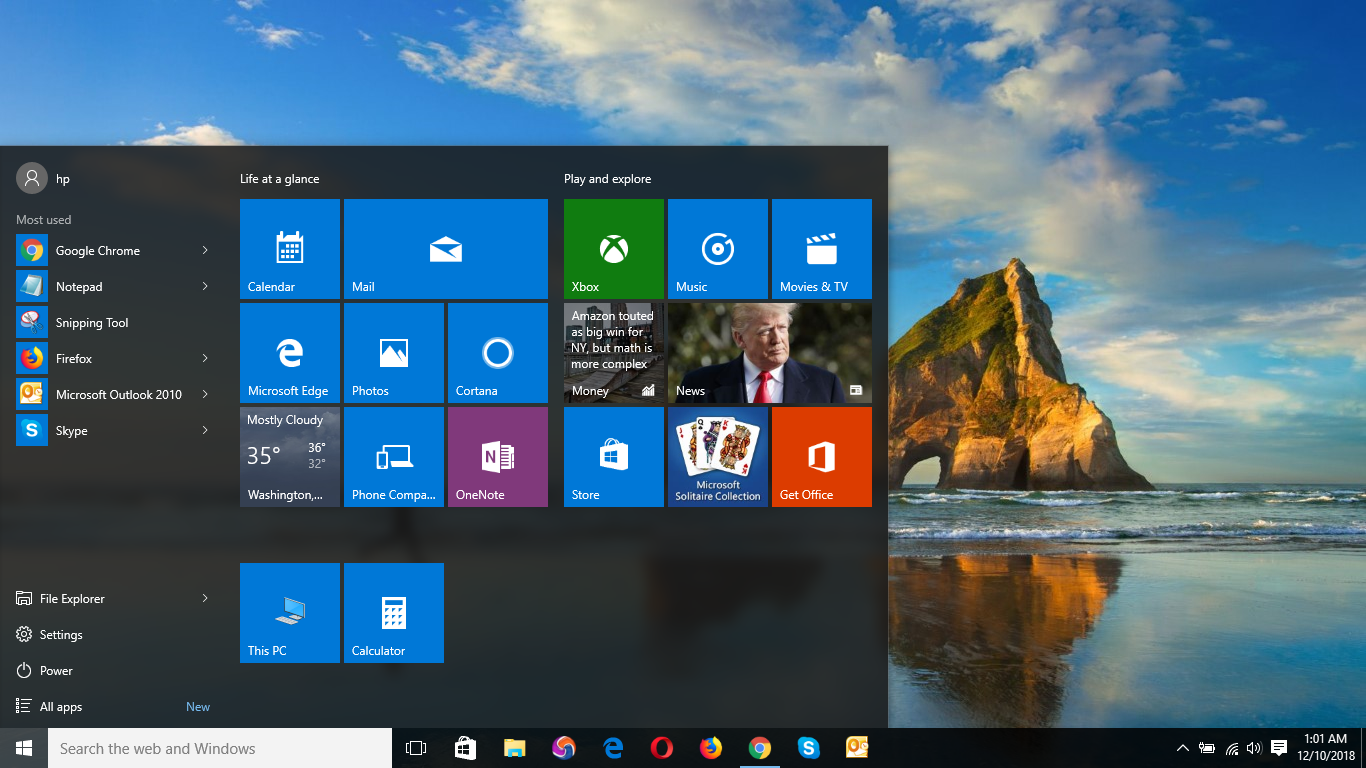Select the Play and explore heading
Viewport: 1366px width, 768px height.
point(607,179)
